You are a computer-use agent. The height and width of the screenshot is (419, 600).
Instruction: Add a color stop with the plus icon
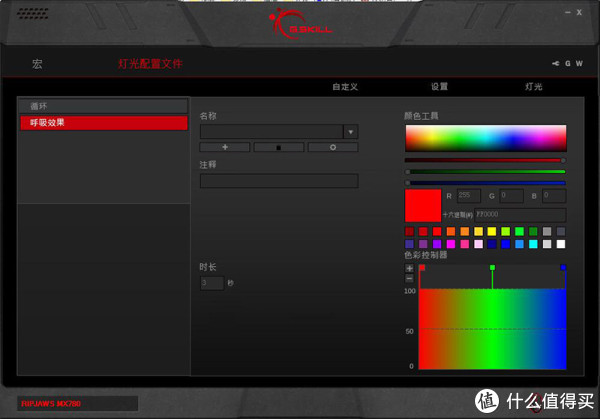click(x=409, y=268)
